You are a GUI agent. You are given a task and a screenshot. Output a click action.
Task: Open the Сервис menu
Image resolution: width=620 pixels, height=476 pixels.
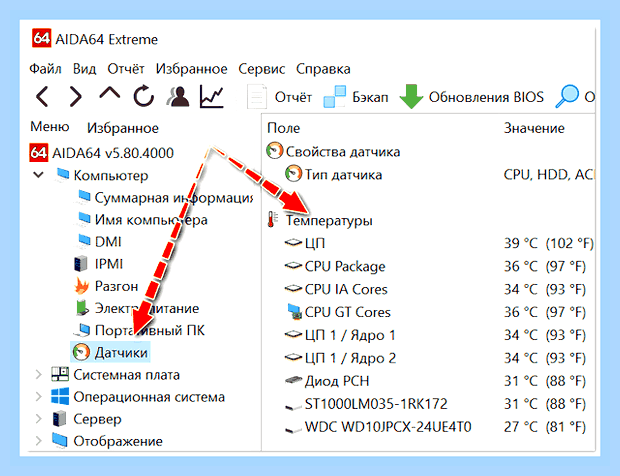[x=261, y=69]
